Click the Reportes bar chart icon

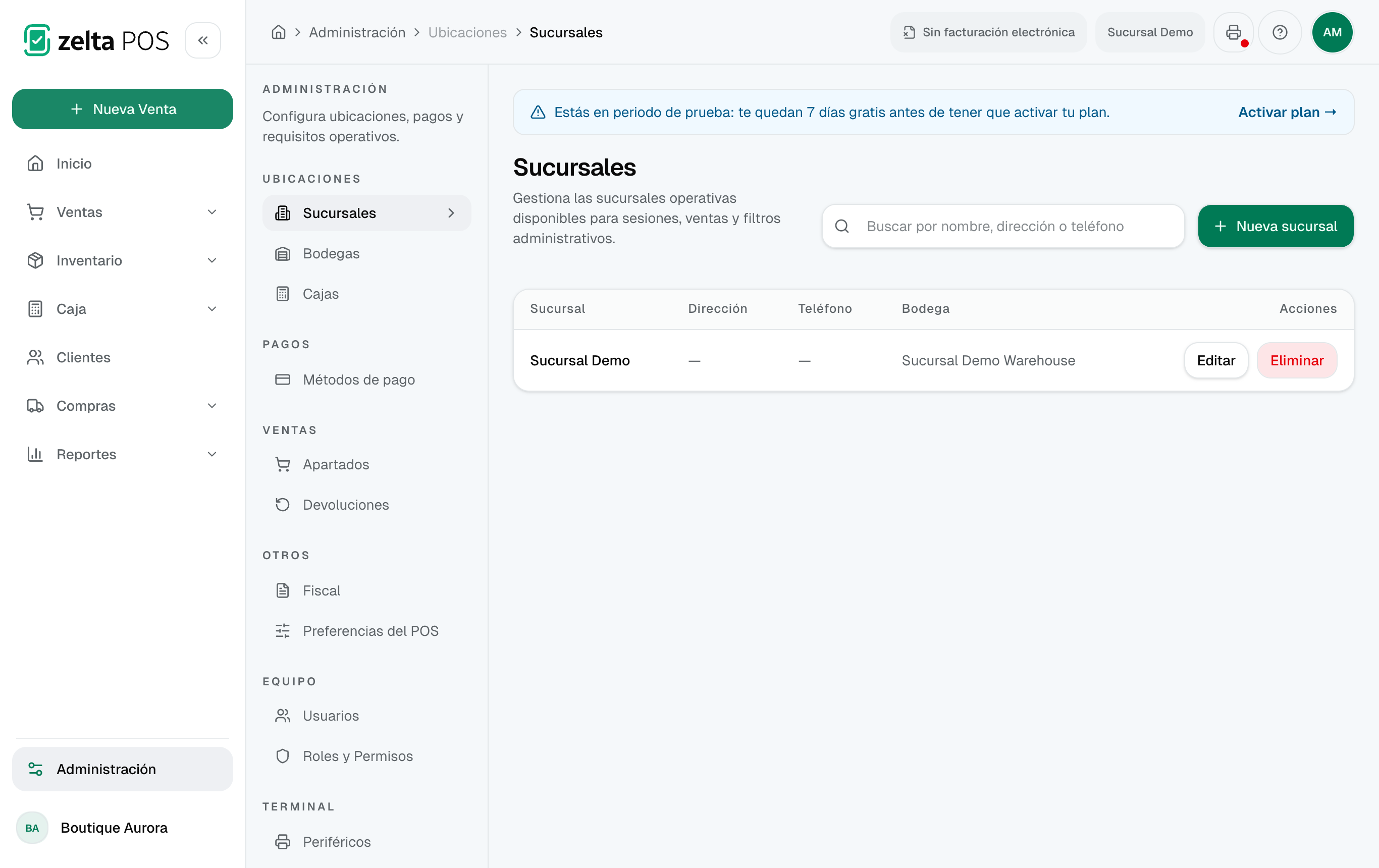pyautogui.click(x=35, y=454)
